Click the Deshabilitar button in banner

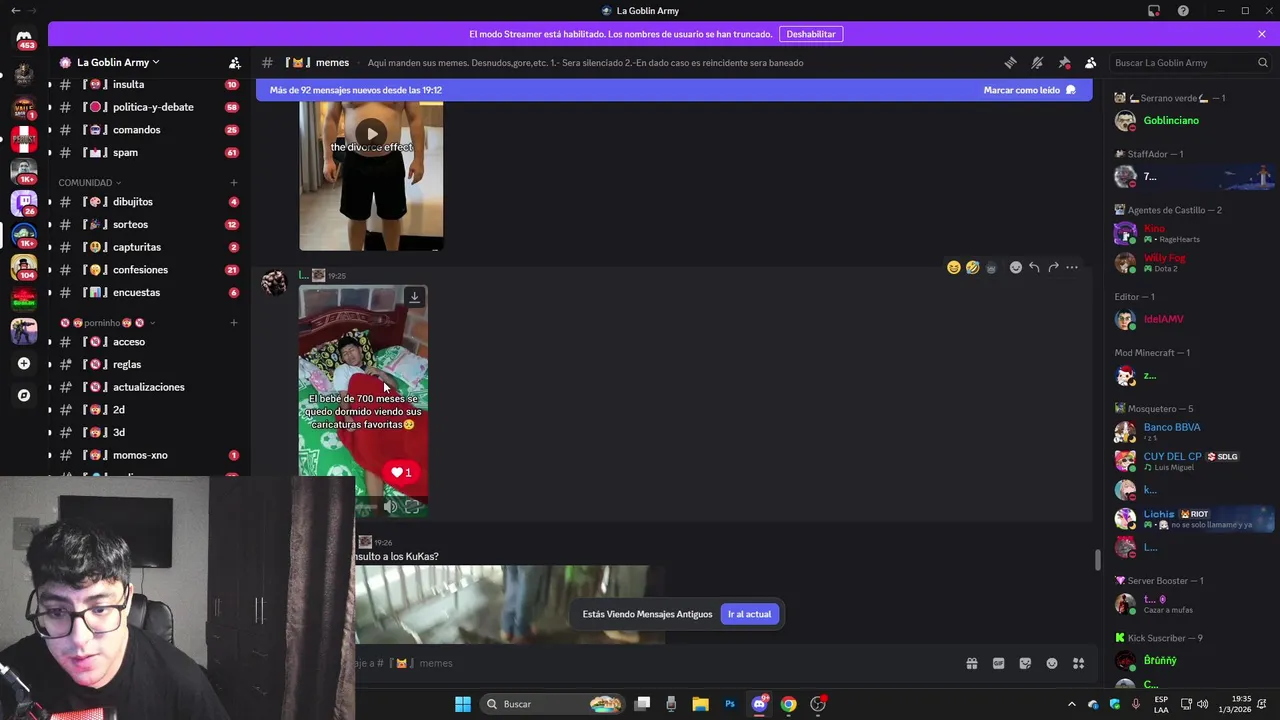[811, 34]
